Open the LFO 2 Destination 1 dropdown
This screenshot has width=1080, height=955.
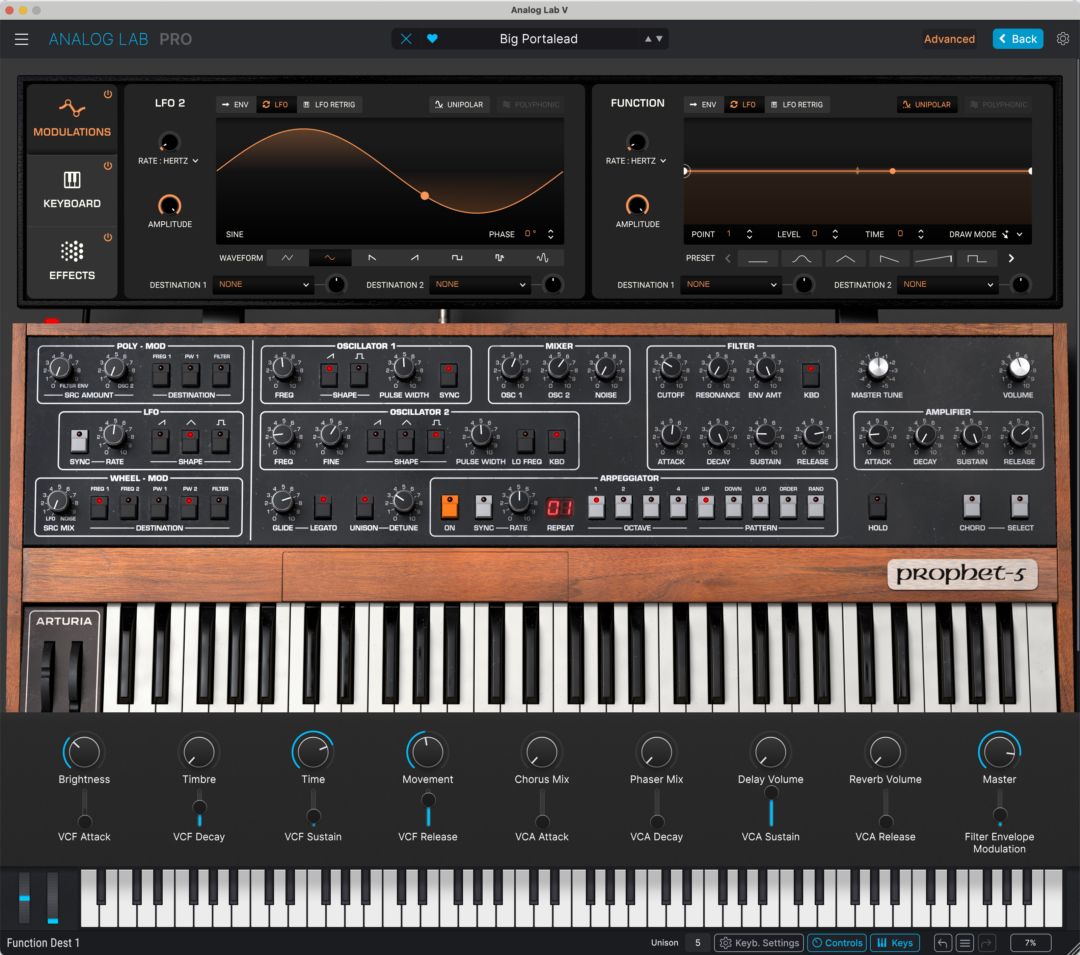click(263, 284)
